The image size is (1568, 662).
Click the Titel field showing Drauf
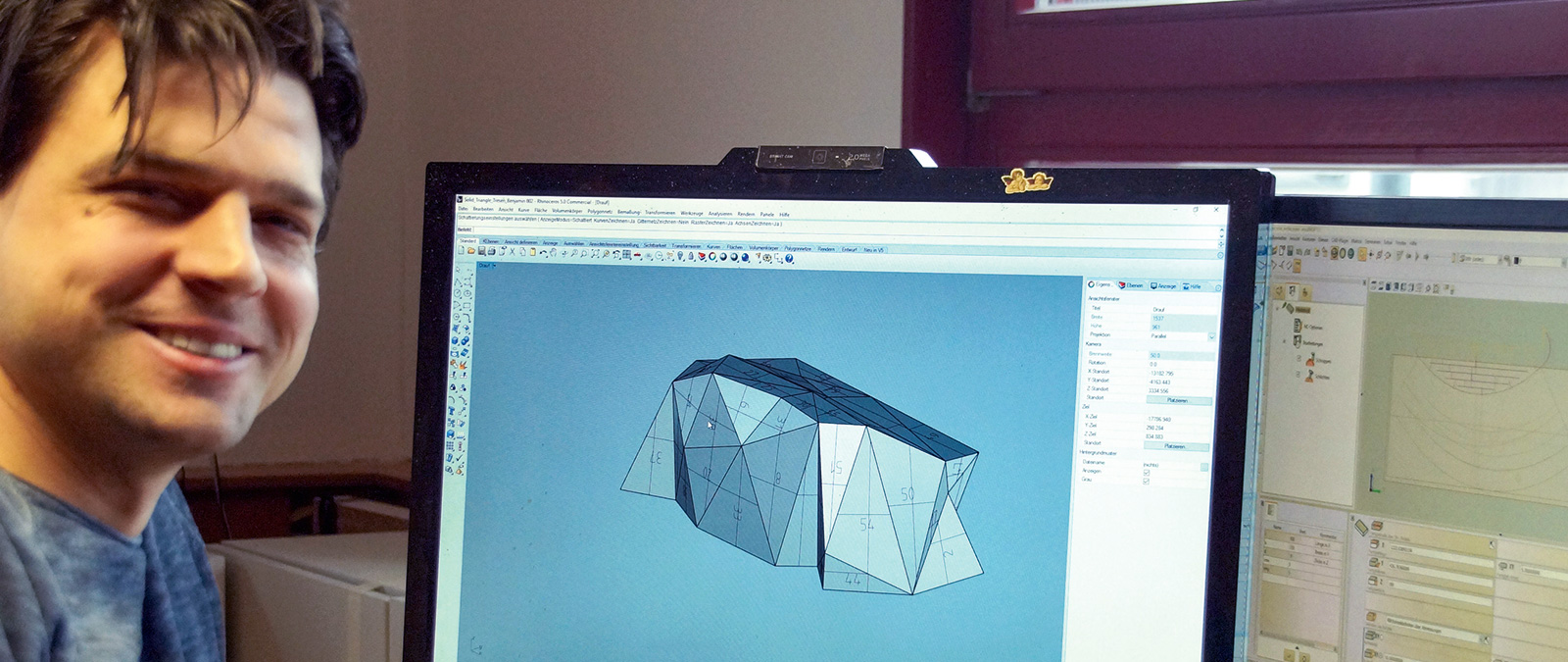coord(1184,309)
